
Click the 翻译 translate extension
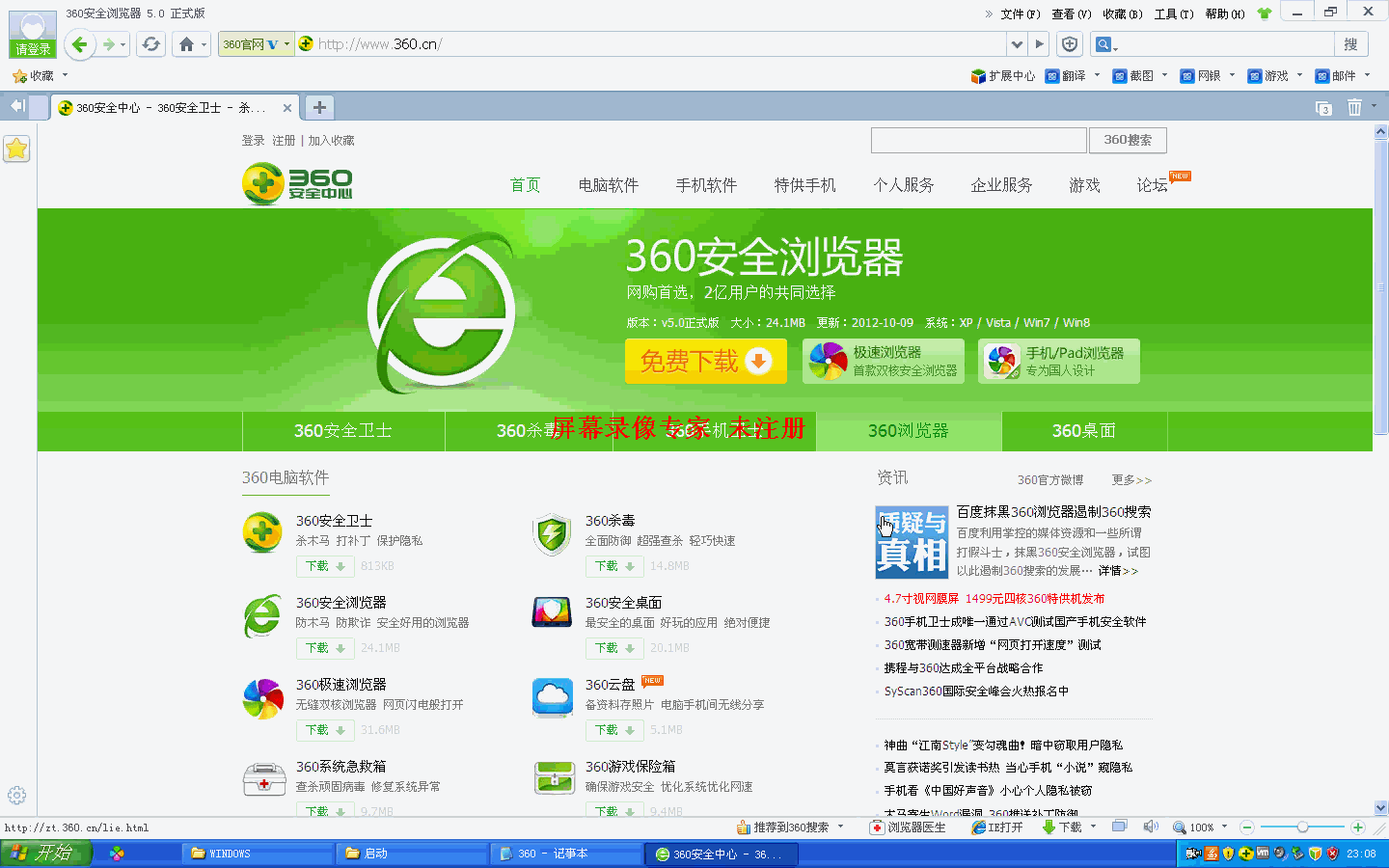[1067, 75]
